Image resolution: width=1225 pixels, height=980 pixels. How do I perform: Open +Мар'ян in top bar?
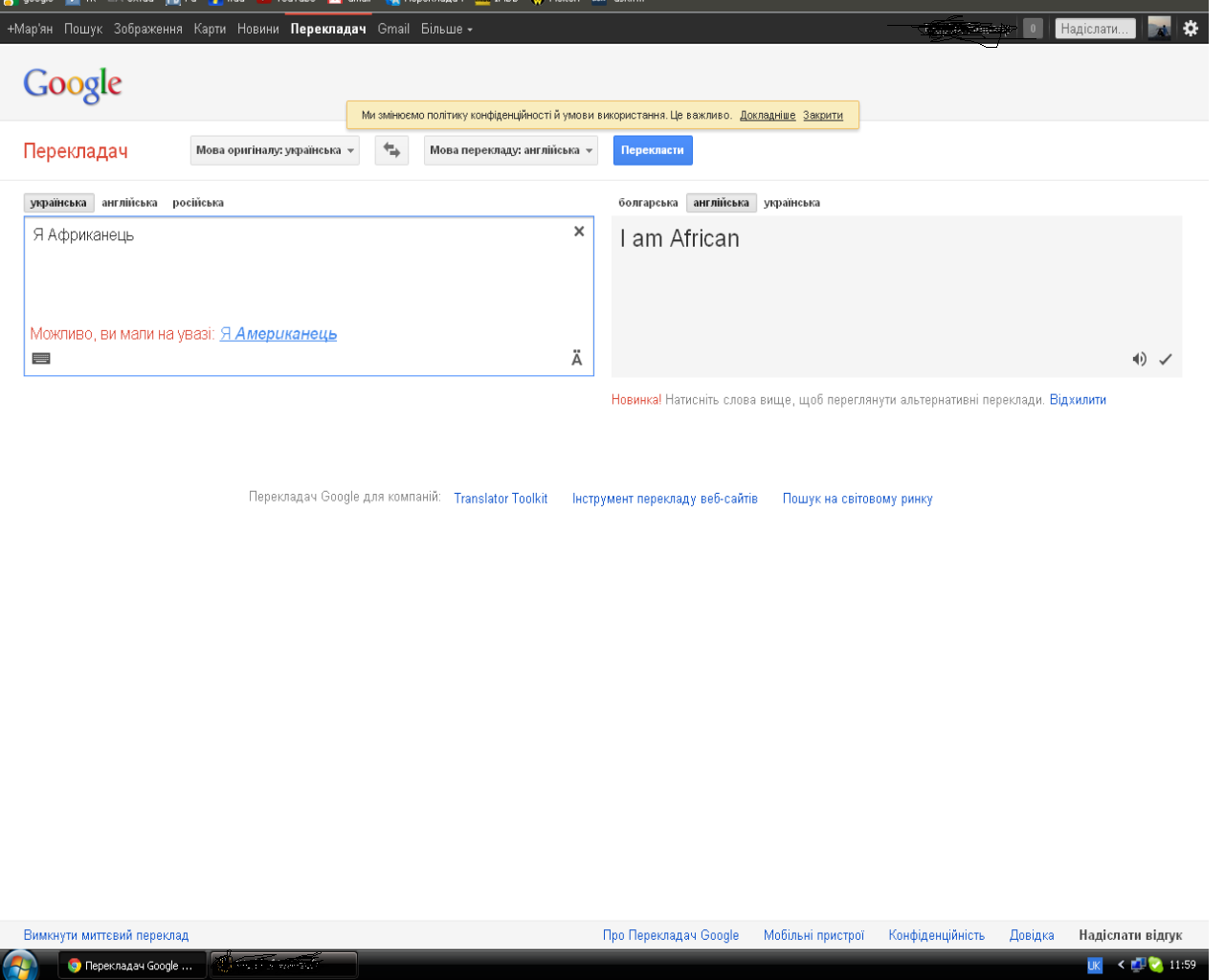click(x=30, y=29)
